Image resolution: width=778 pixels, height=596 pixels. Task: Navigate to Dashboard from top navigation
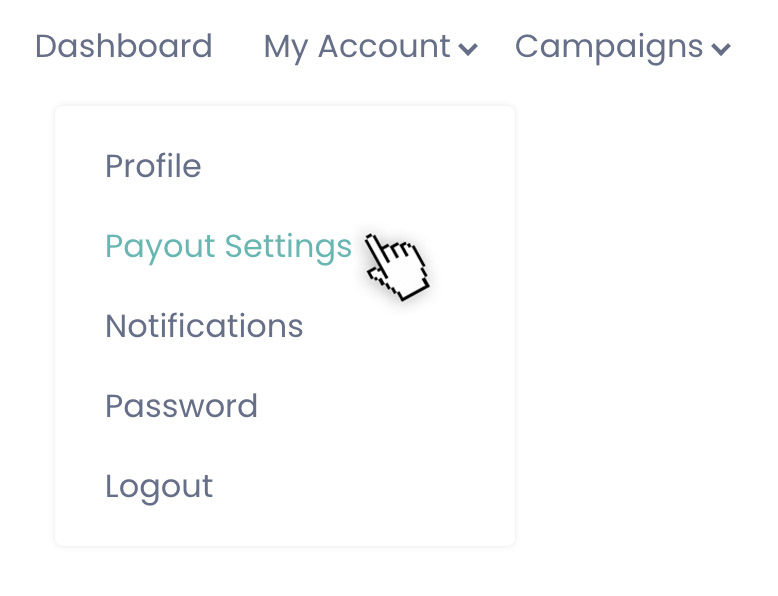tap(124, 46)
